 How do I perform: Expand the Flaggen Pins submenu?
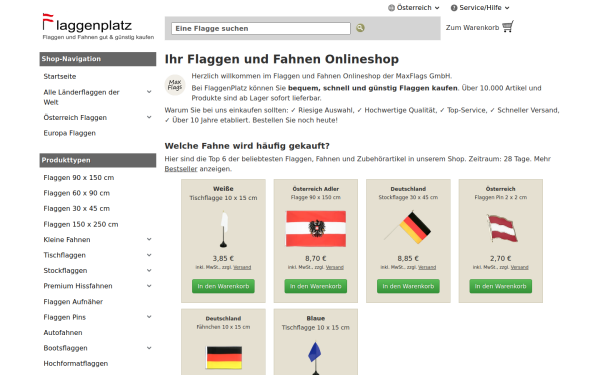click(149, 317)
